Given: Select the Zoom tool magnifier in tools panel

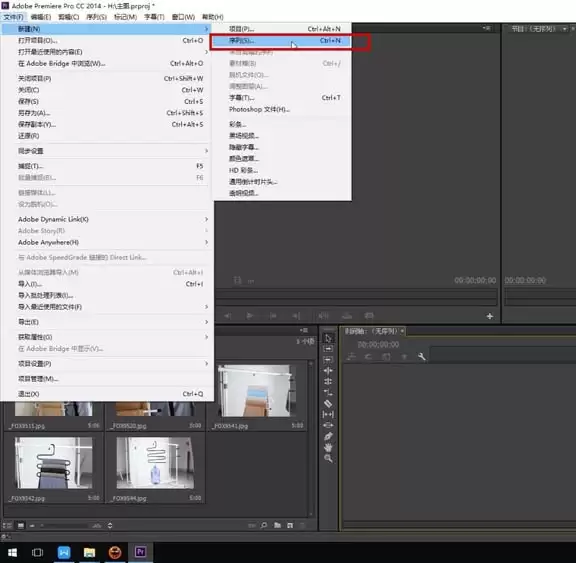Looking at the screenshot, I should coord(328,458).
